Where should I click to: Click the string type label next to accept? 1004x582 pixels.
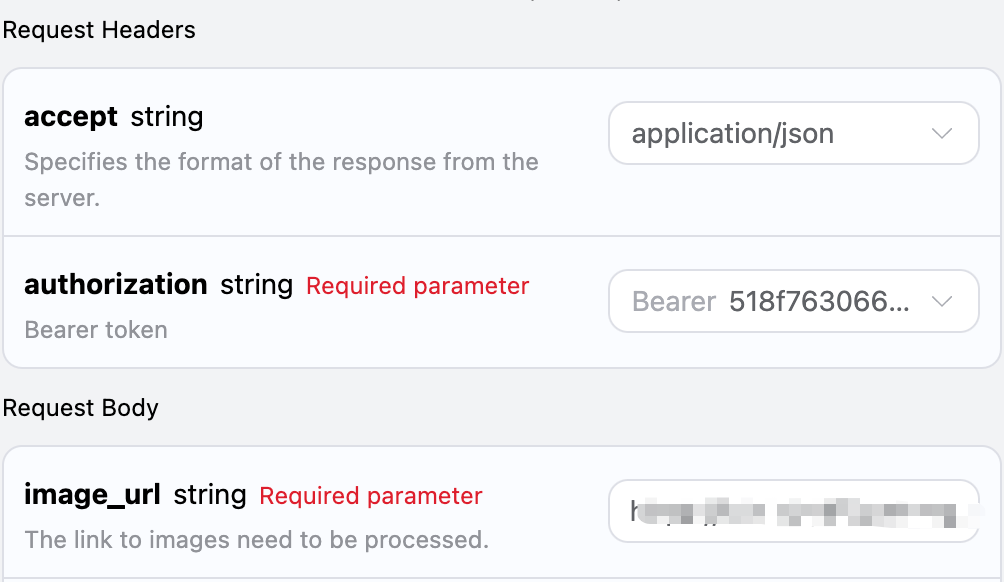[167, 117]
